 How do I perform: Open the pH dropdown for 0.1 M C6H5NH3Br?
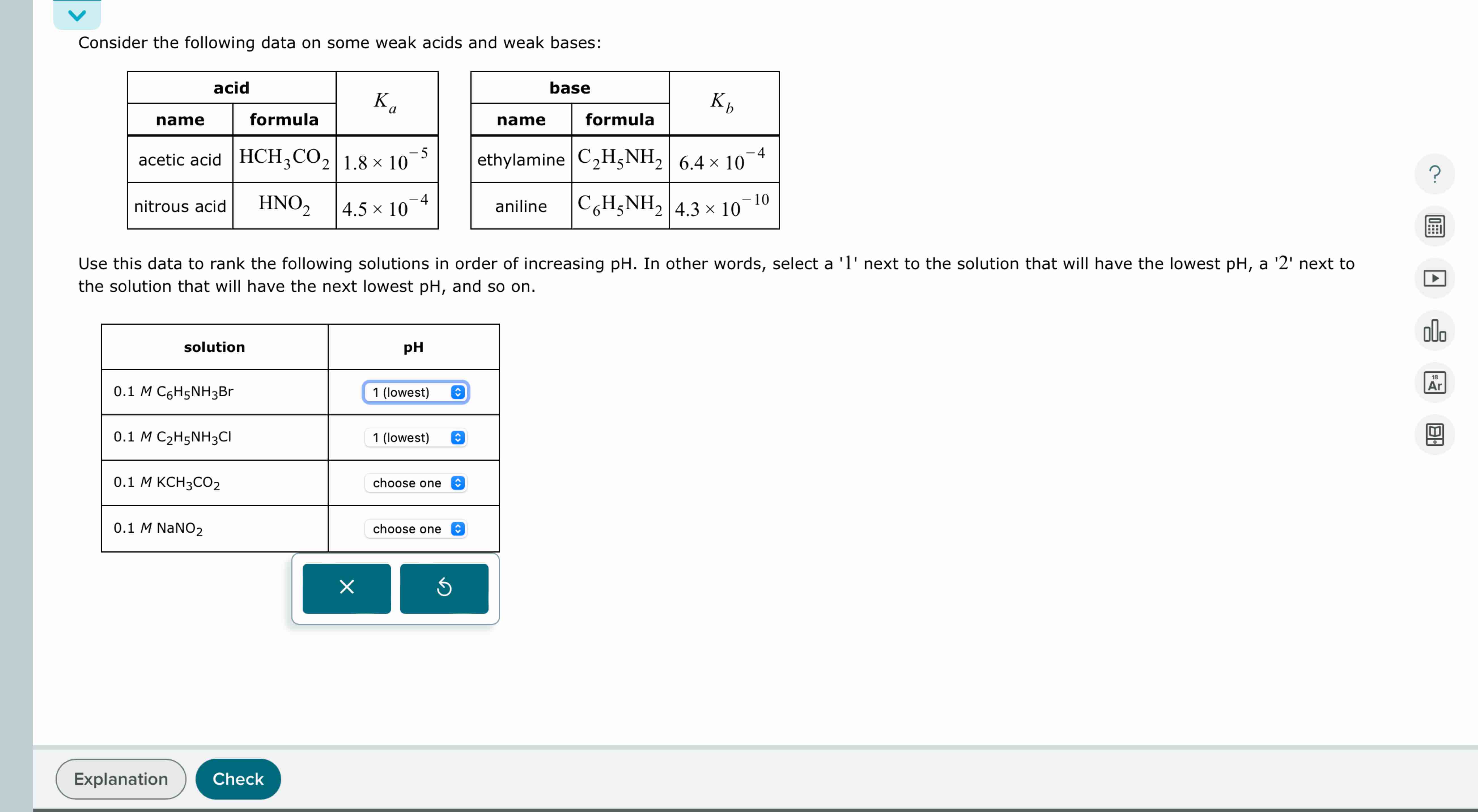coord(415,392)
